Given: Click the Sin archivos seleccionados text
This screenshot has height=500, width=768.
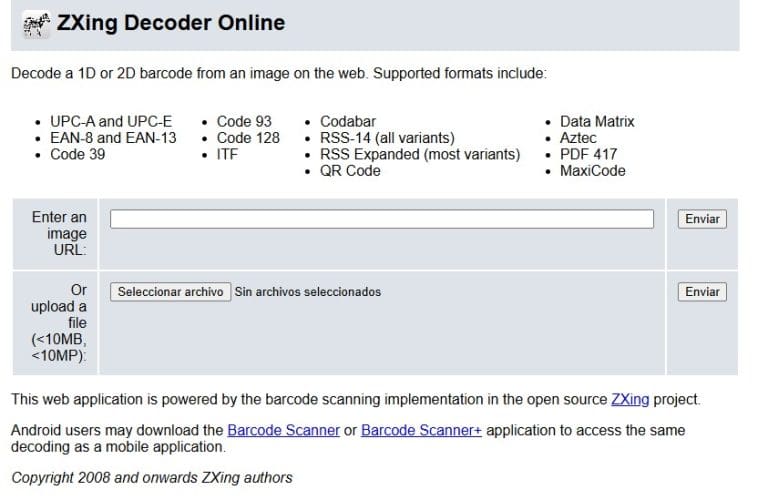Looking at the screenshot, I should 308,292.
